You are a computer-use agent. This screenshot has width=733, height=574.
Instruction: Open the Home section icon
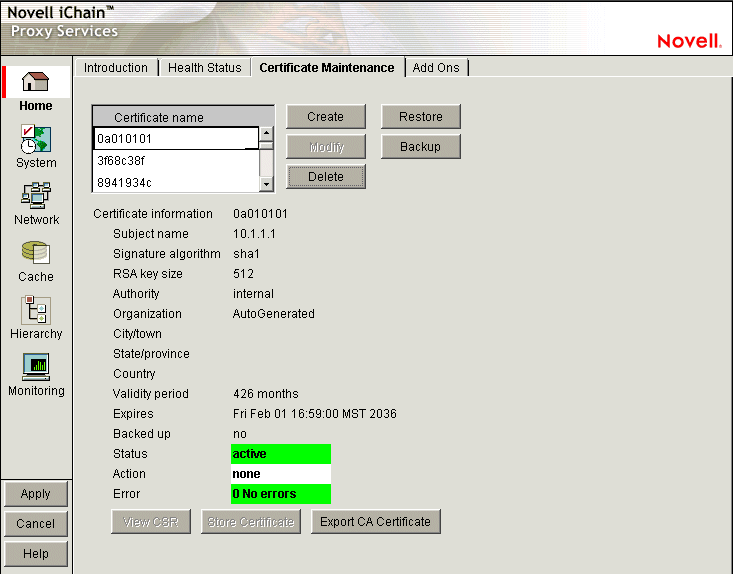(x=36, y=82)
